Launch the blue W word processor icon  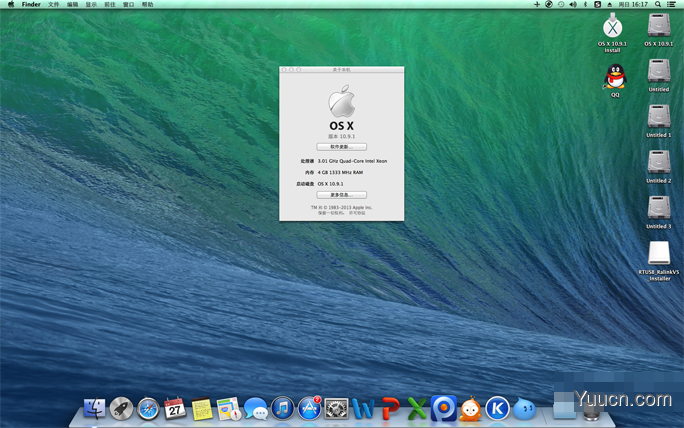[x=363, y=409]
